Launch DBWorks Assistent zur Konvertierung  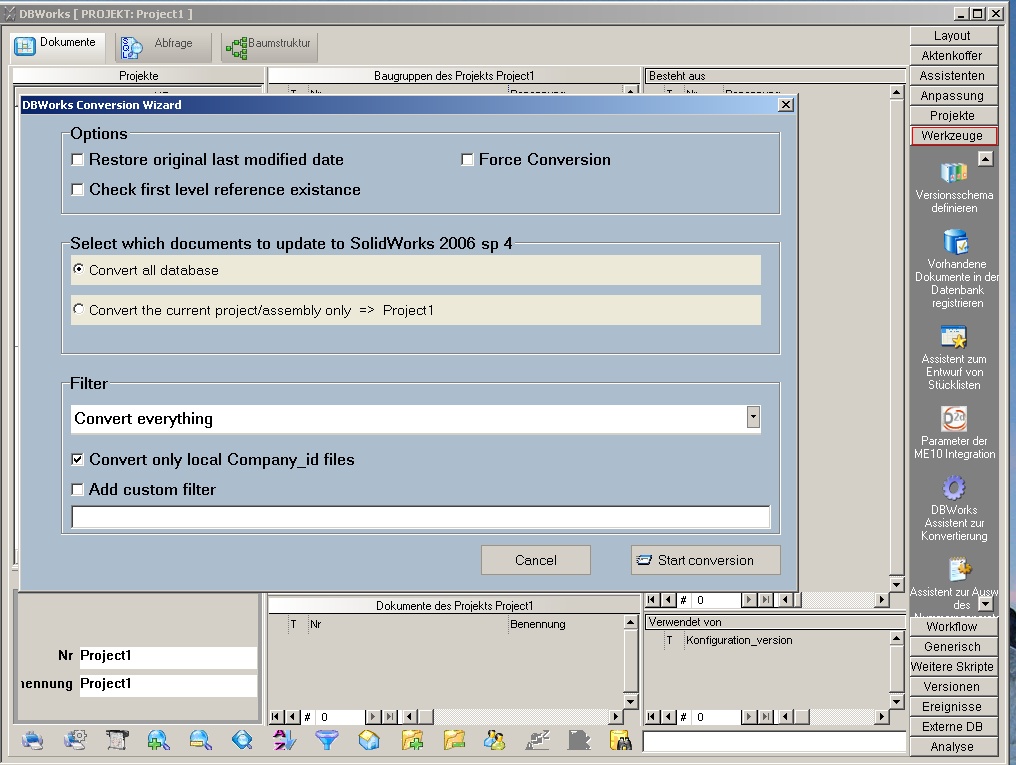(954, 488)
